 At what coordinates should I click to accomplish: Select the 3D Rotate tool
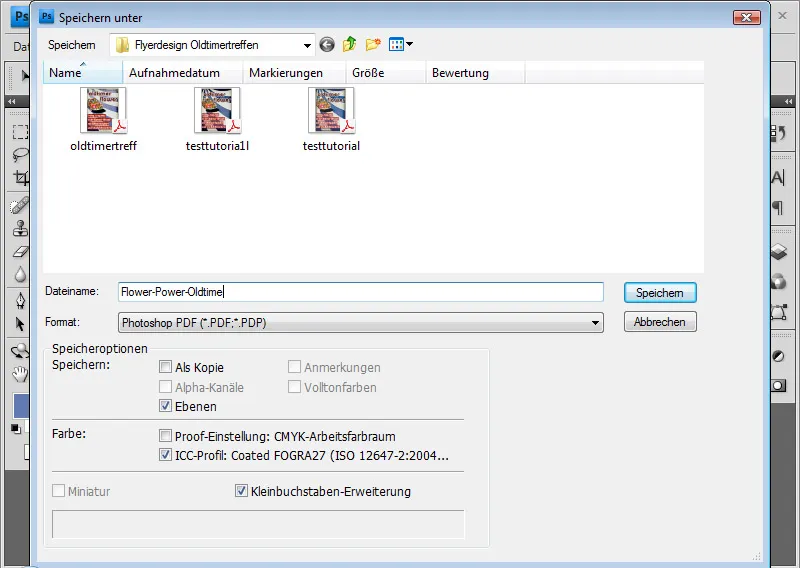tap(20, 351)
